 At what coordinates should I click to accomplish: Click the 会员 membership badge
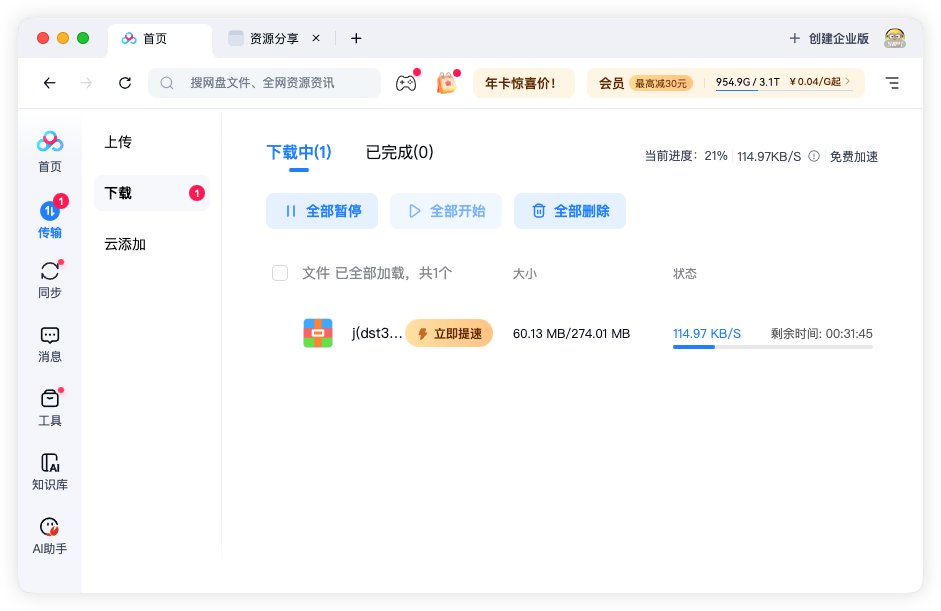612,83
